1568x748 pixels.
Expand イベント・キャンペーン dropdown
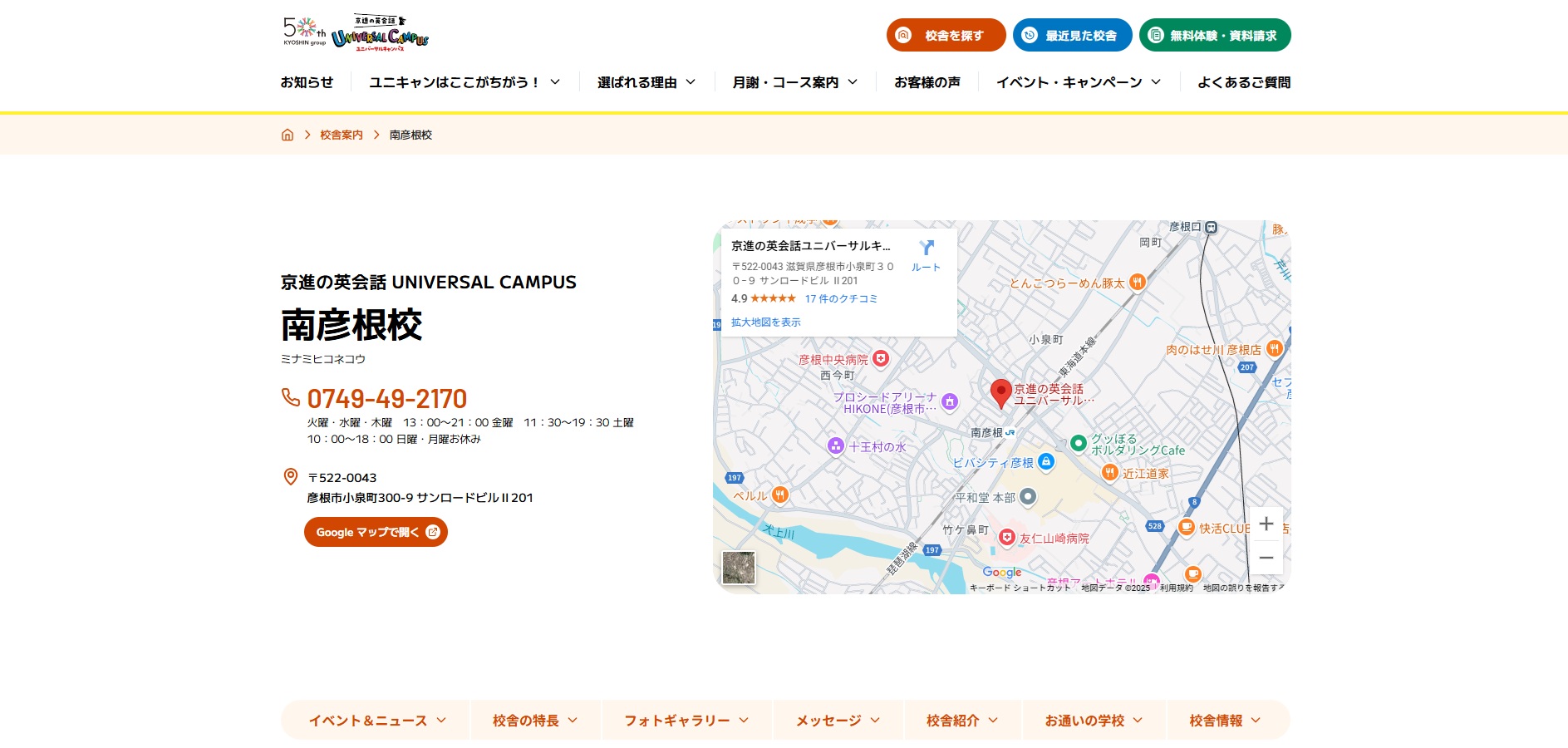click(1079, 82)
